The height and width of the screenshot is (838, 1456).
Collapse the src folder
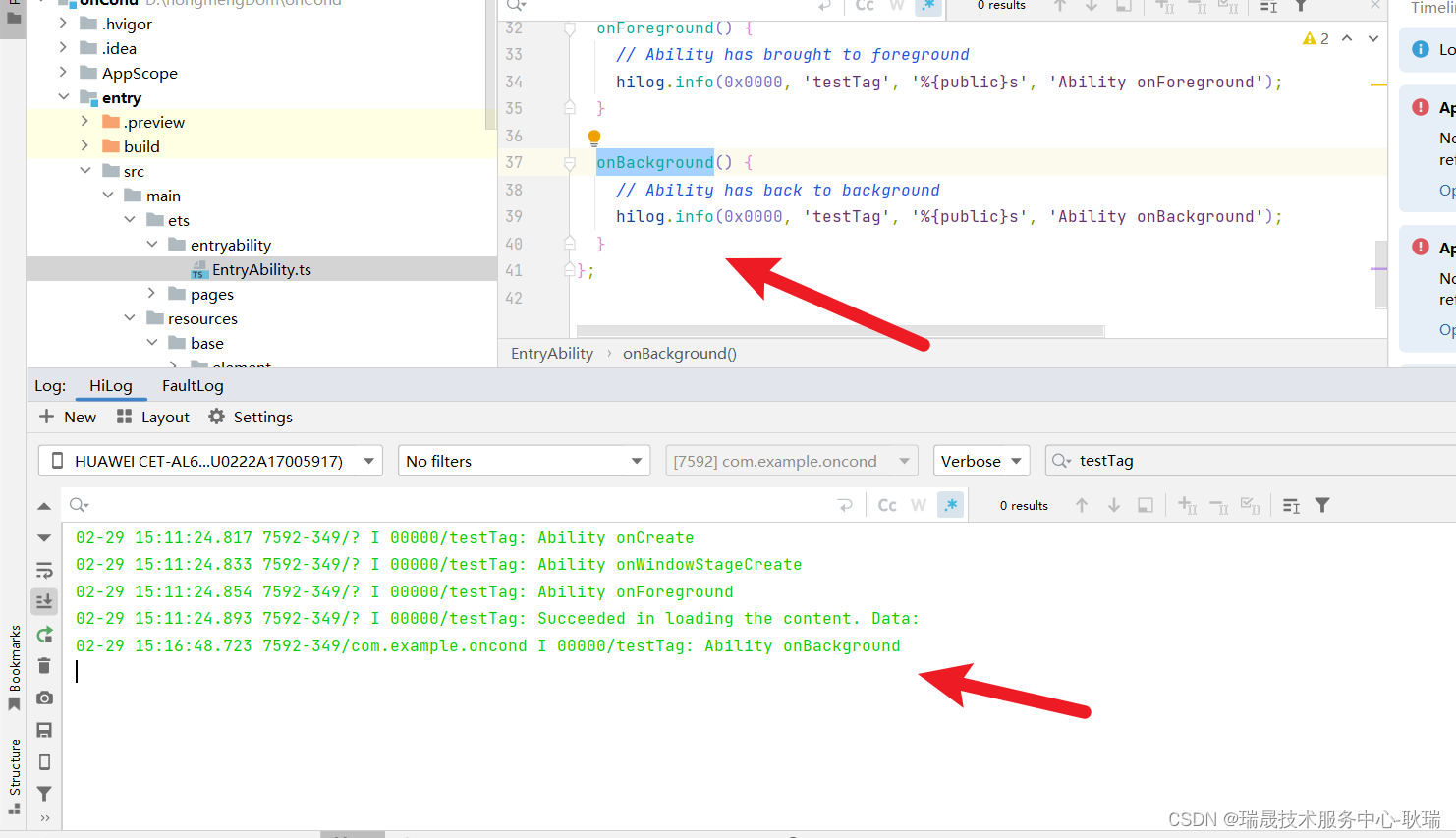84,171
